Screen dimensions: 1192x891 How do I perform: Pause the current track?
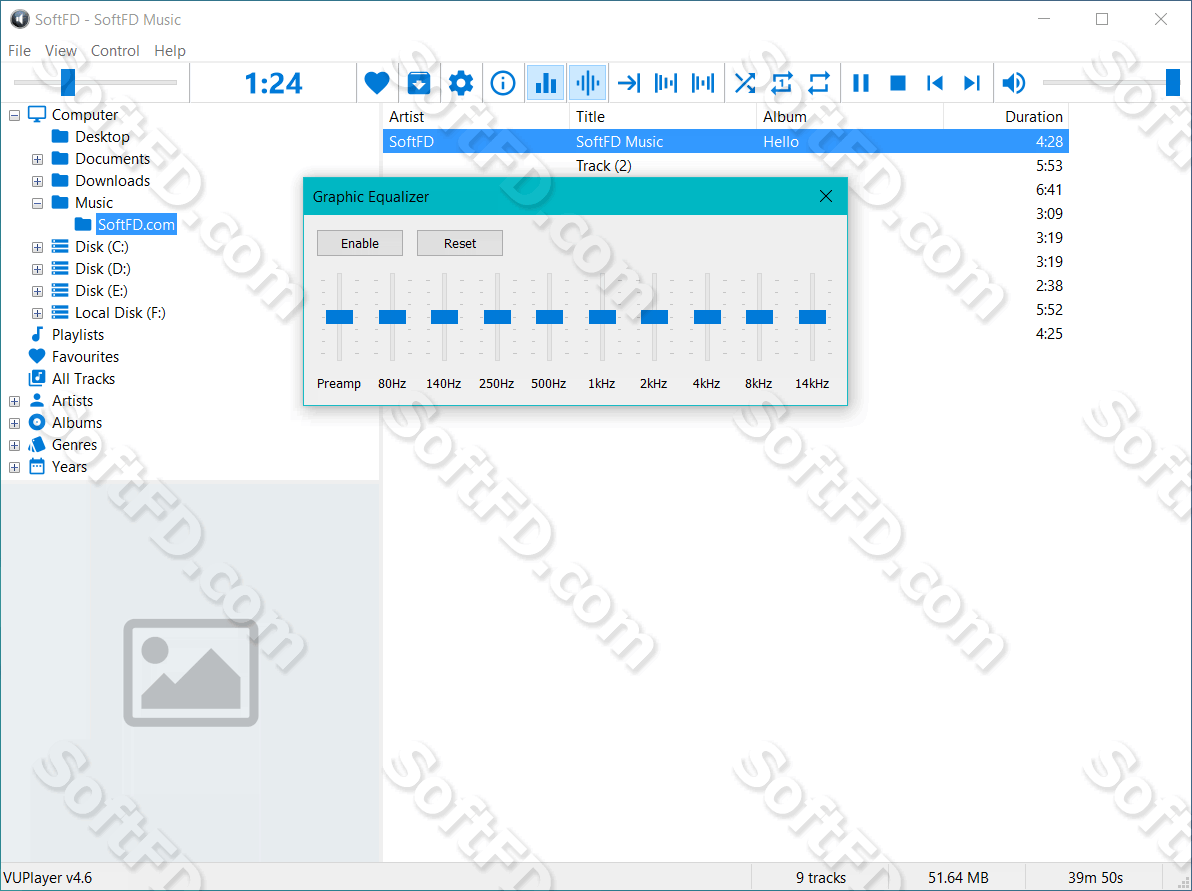point(861,82)
